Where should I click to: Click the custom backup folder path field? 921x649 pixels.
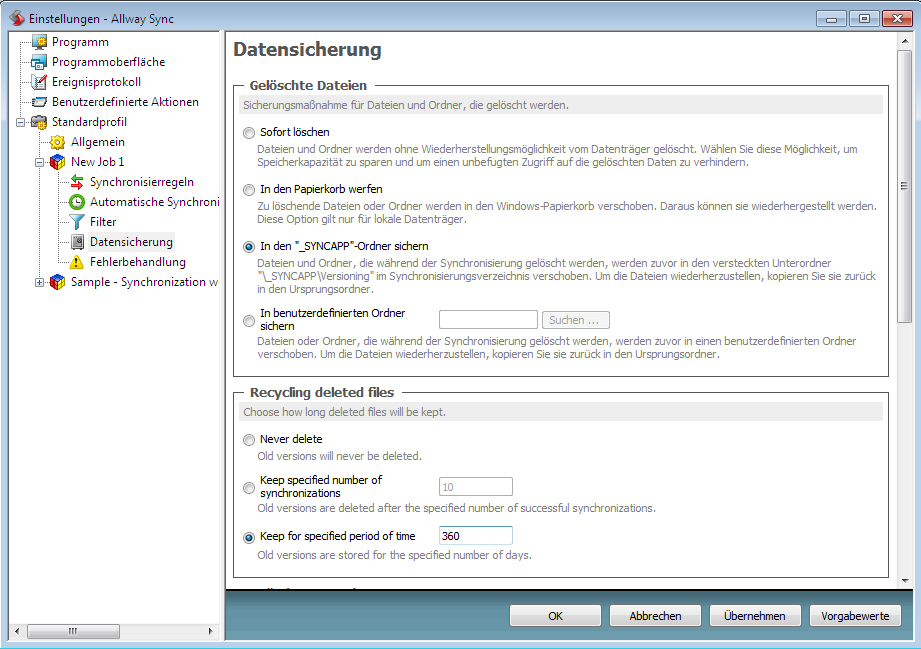tap(488, 320)
